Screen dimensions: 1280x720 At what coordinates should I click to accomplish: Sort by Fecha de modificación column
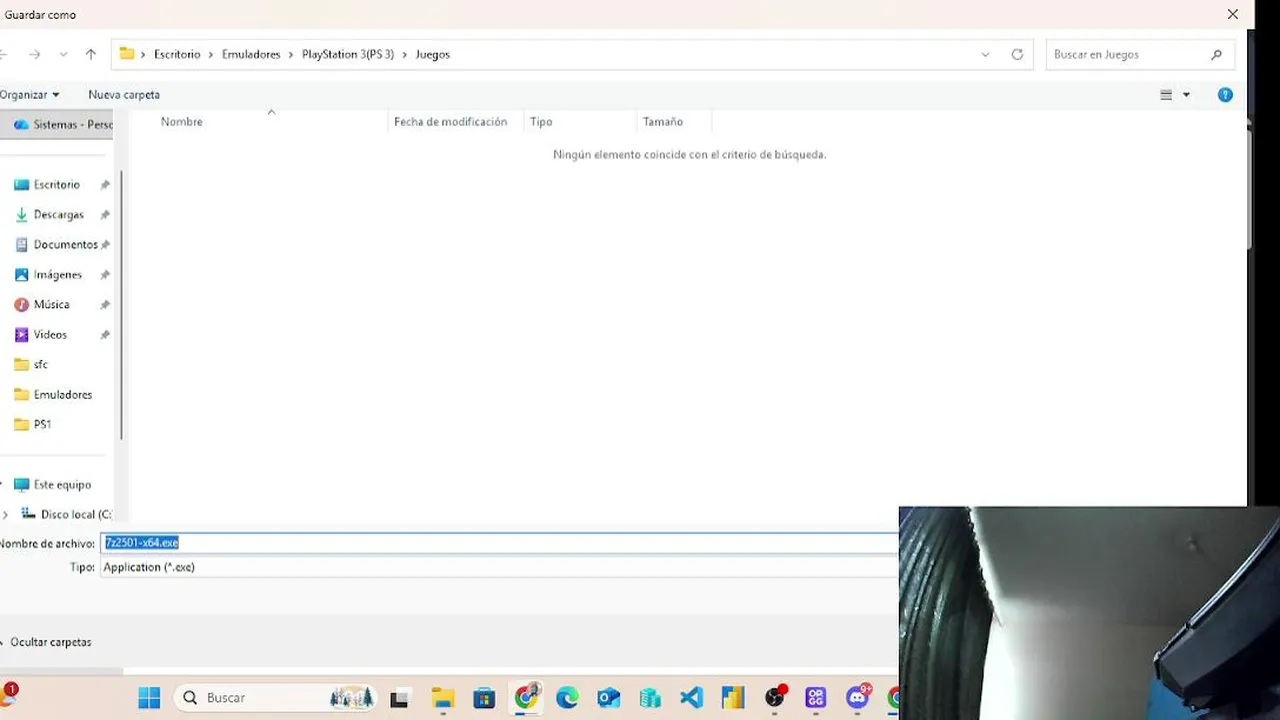[x=450, y=121]
